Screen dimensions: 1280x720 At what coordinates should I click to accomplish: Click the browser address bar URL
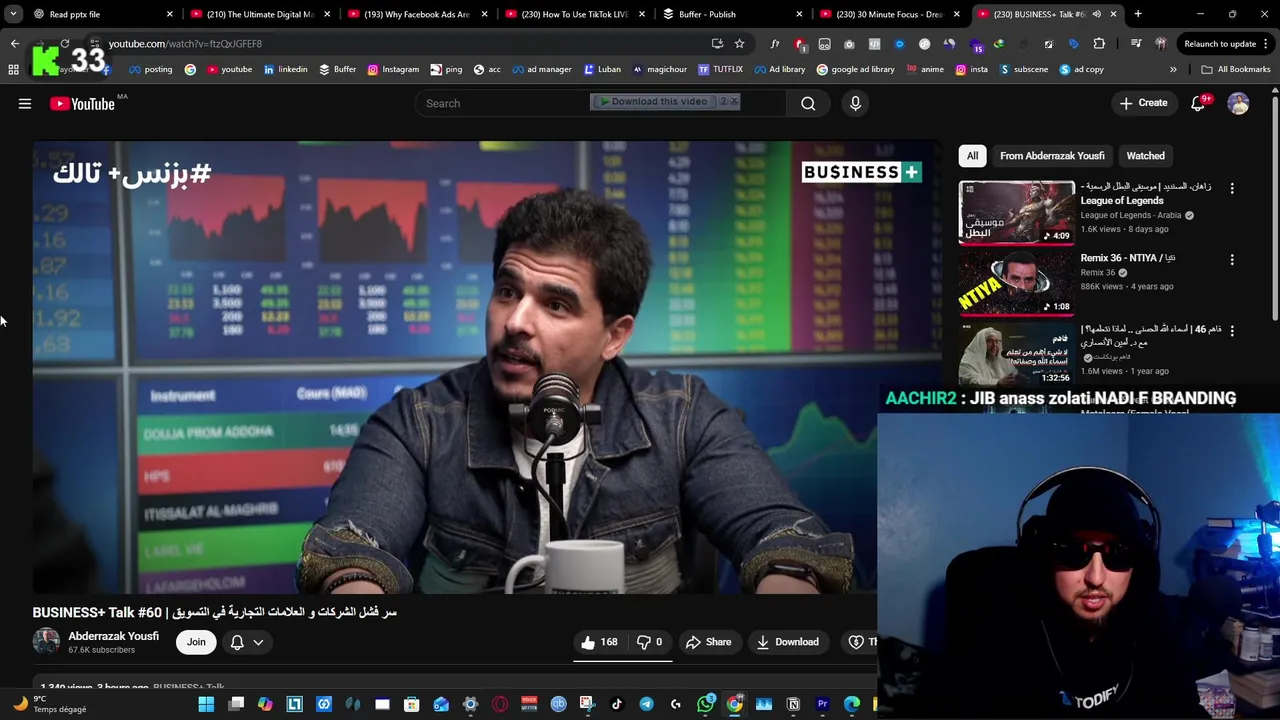point(185,43)
